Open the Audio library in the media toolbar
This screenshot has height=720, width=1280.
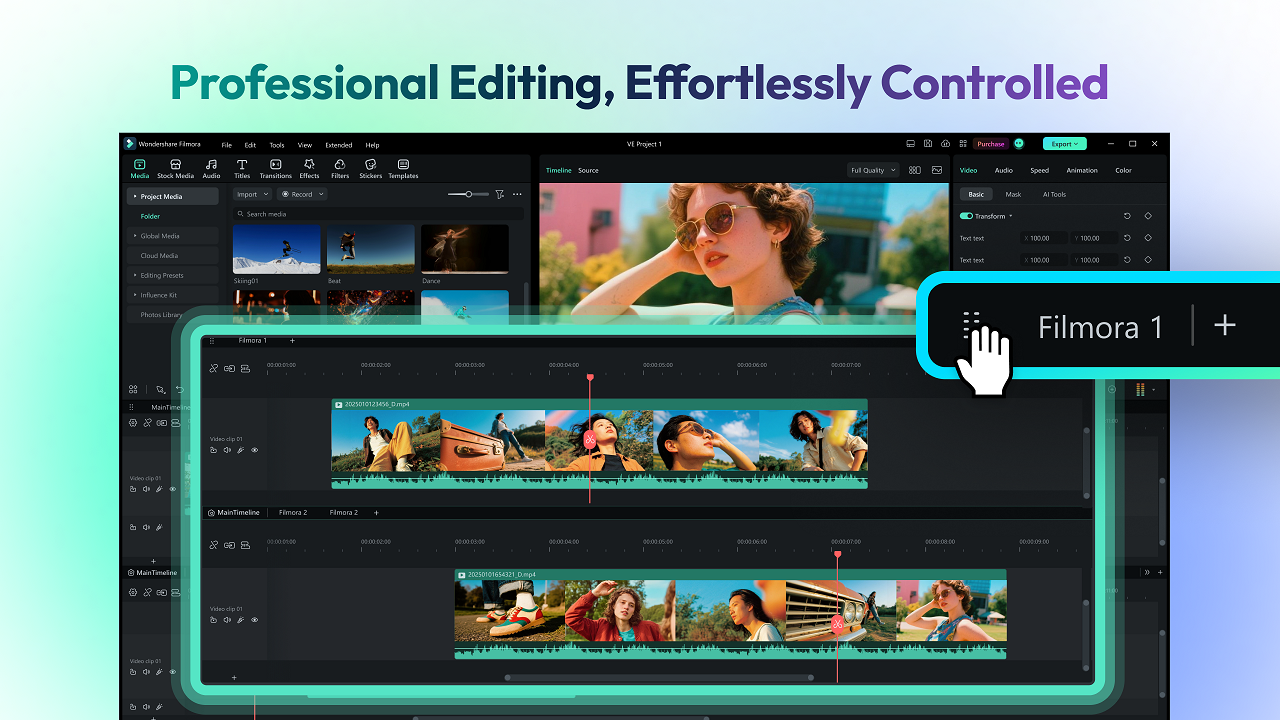[x=212, y=168]
